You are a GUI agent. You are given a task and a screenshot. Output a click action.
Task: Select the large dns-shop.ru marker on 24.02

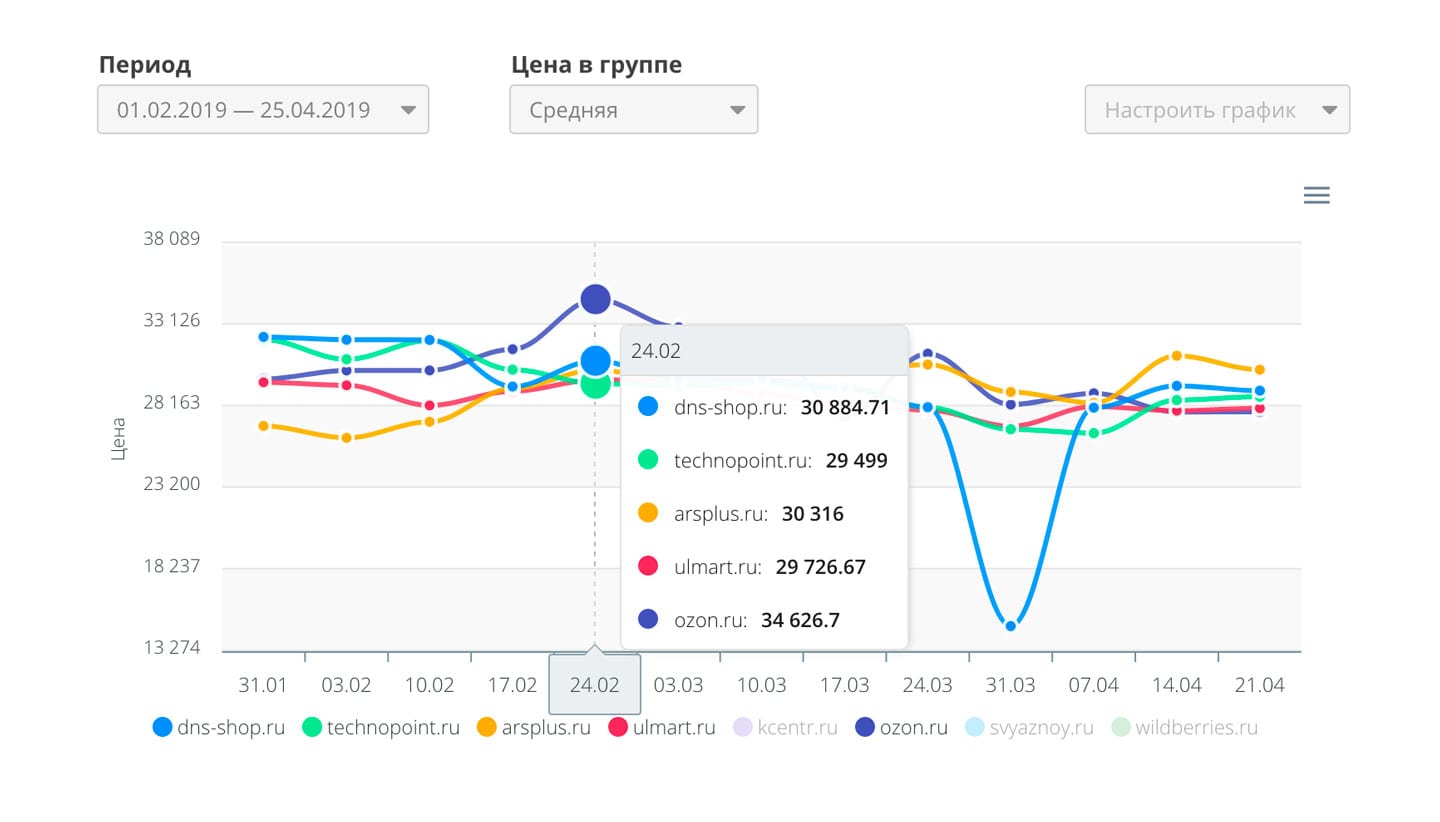click(595, 360)
